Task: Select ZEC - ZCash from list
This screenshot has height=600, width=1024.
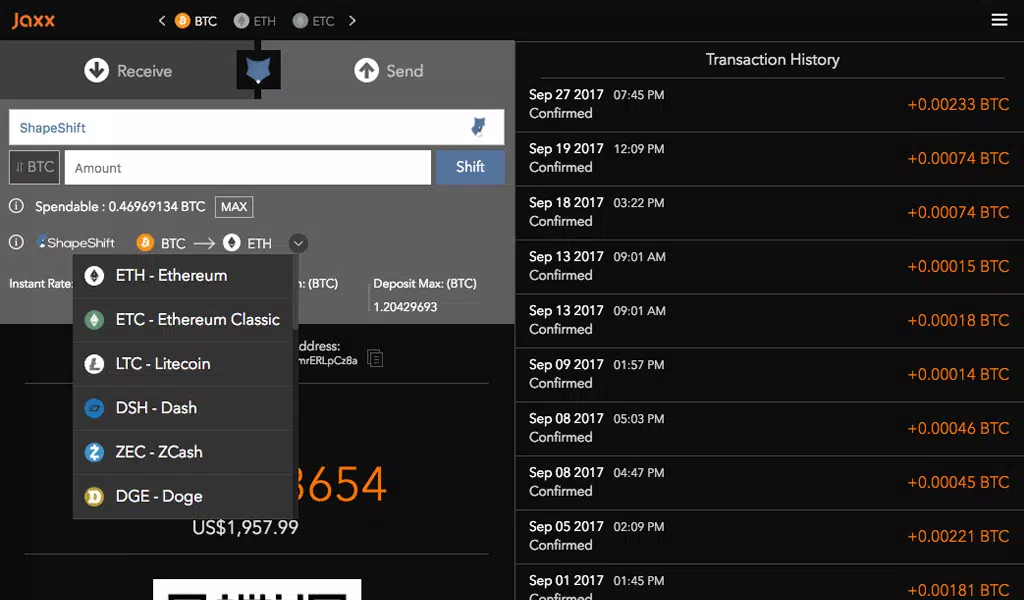Action: click(183, 452)
